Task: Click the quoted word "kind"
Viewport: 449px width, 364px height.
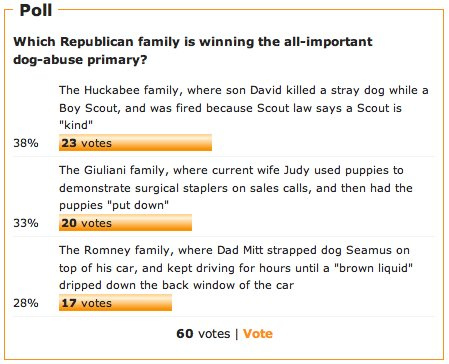Action: 76,125
